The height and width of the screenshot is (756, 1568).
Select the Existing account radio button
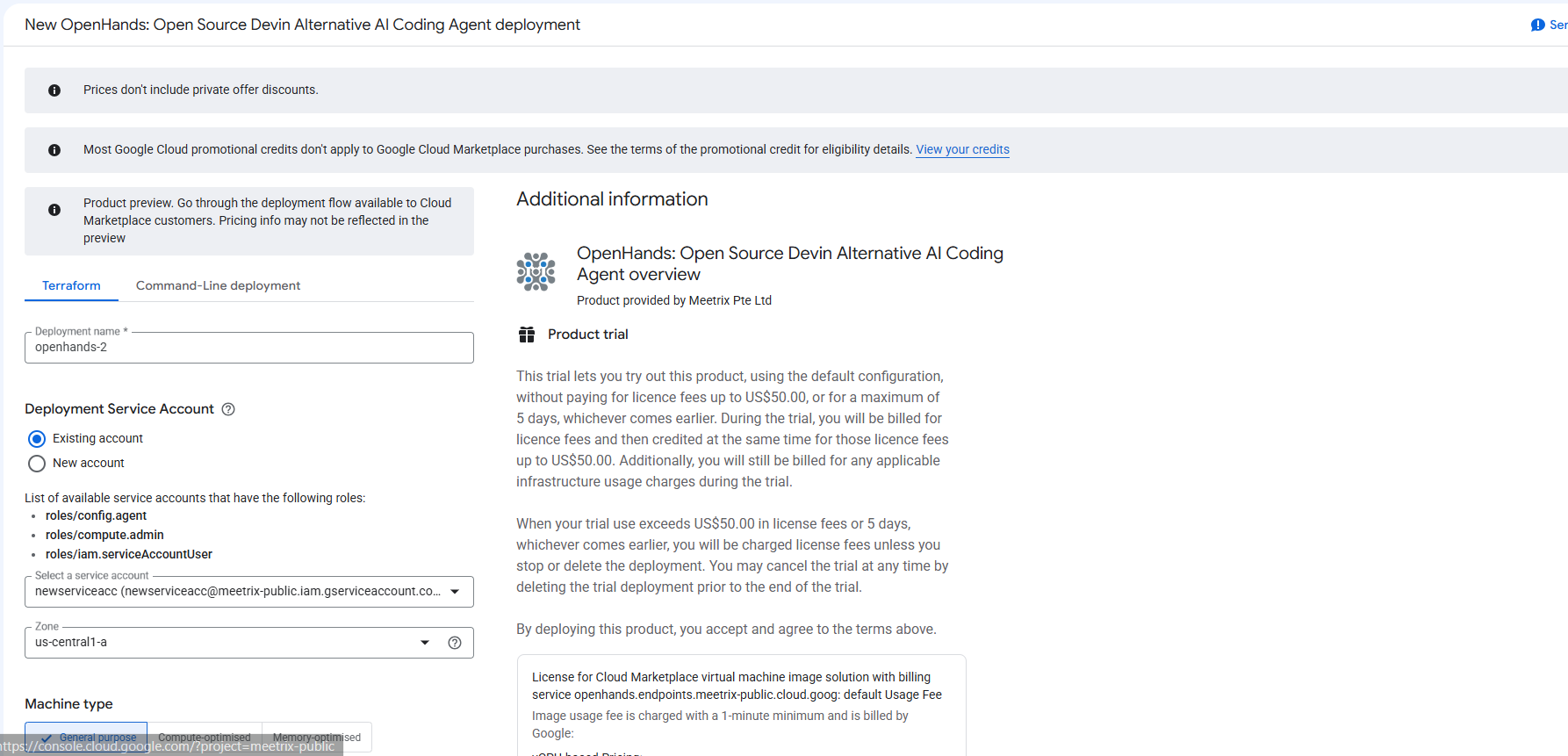coord(37,439)
